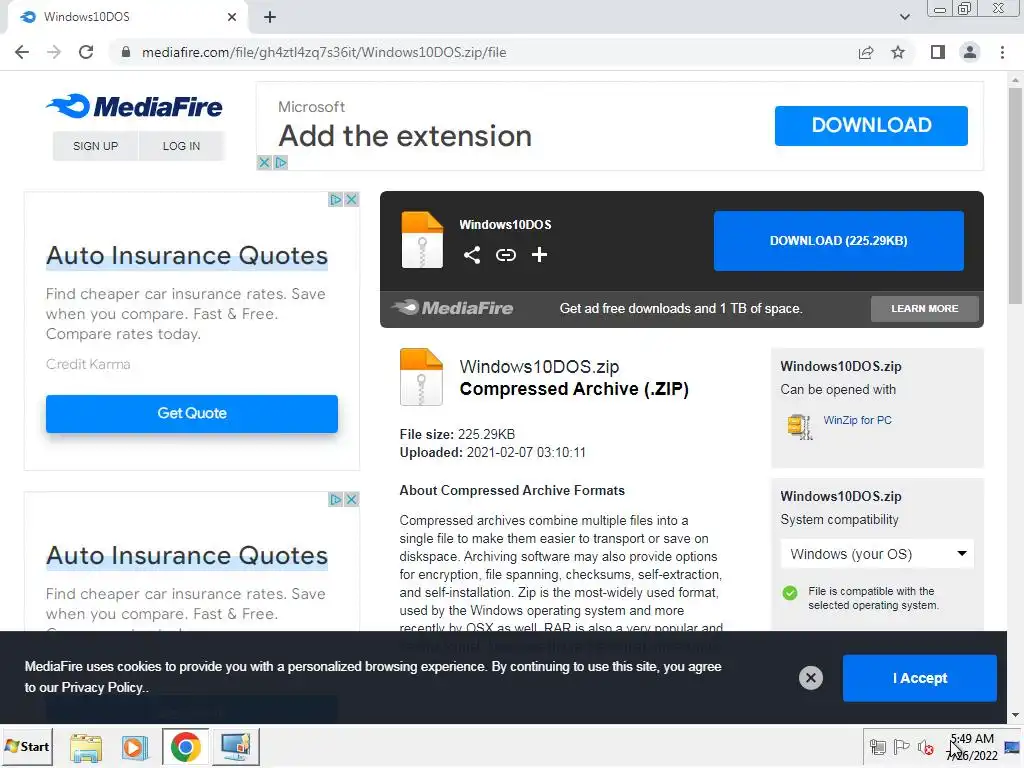Click first Auto Insurance Quotes headline
Viewport: 1024px width, 768px height.
187,255
